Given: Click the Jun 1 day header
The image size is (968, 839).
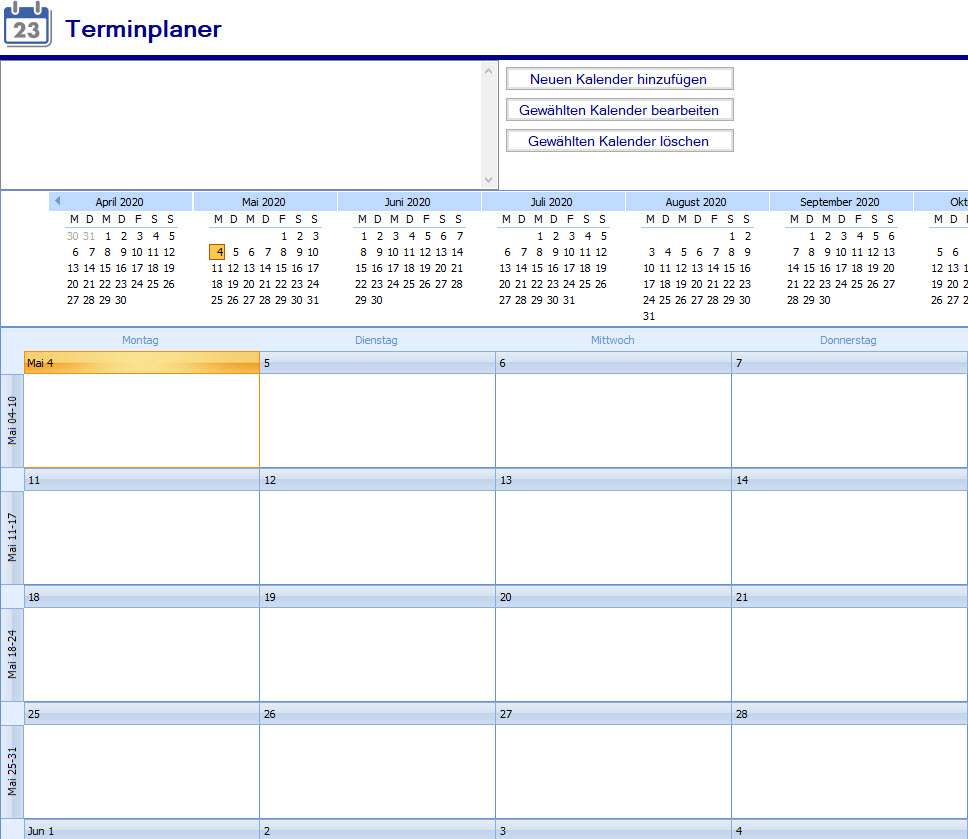Looking at the screenshot, I should click(141, 830).
